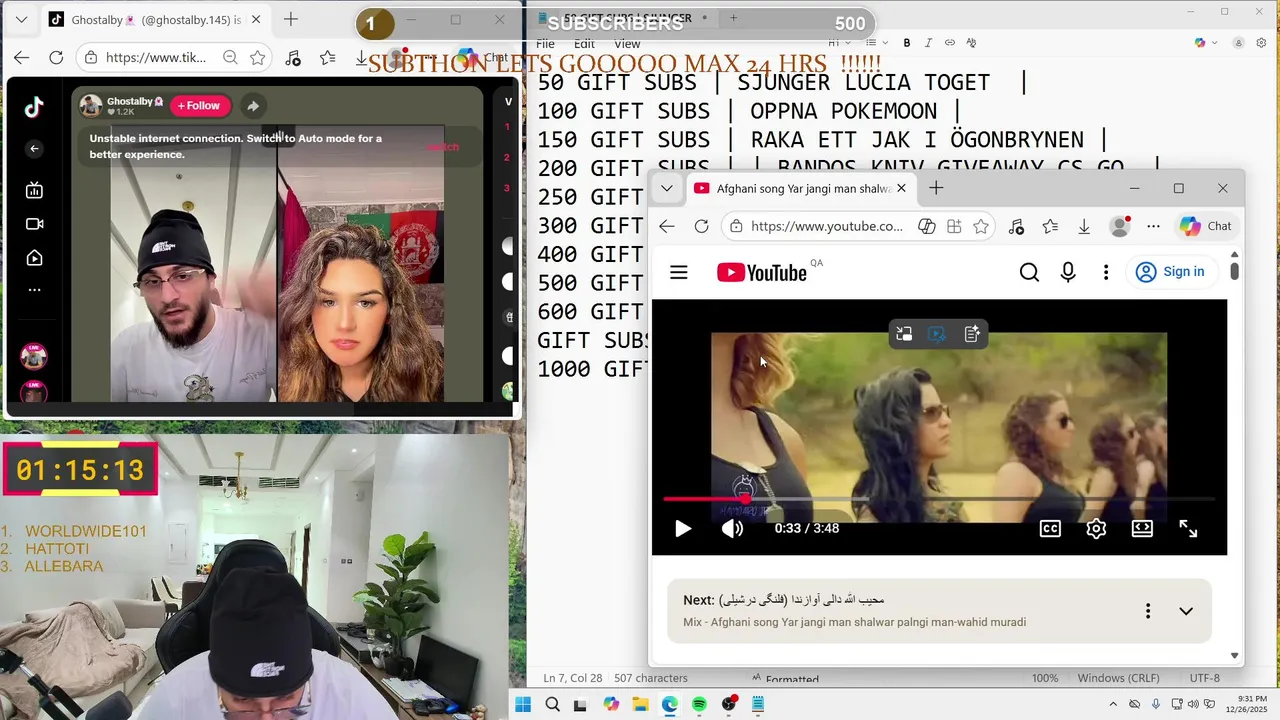Open first LIVE avatar in TikTok sidebar
Viewport: 1280px width, 720px height.
34,356
